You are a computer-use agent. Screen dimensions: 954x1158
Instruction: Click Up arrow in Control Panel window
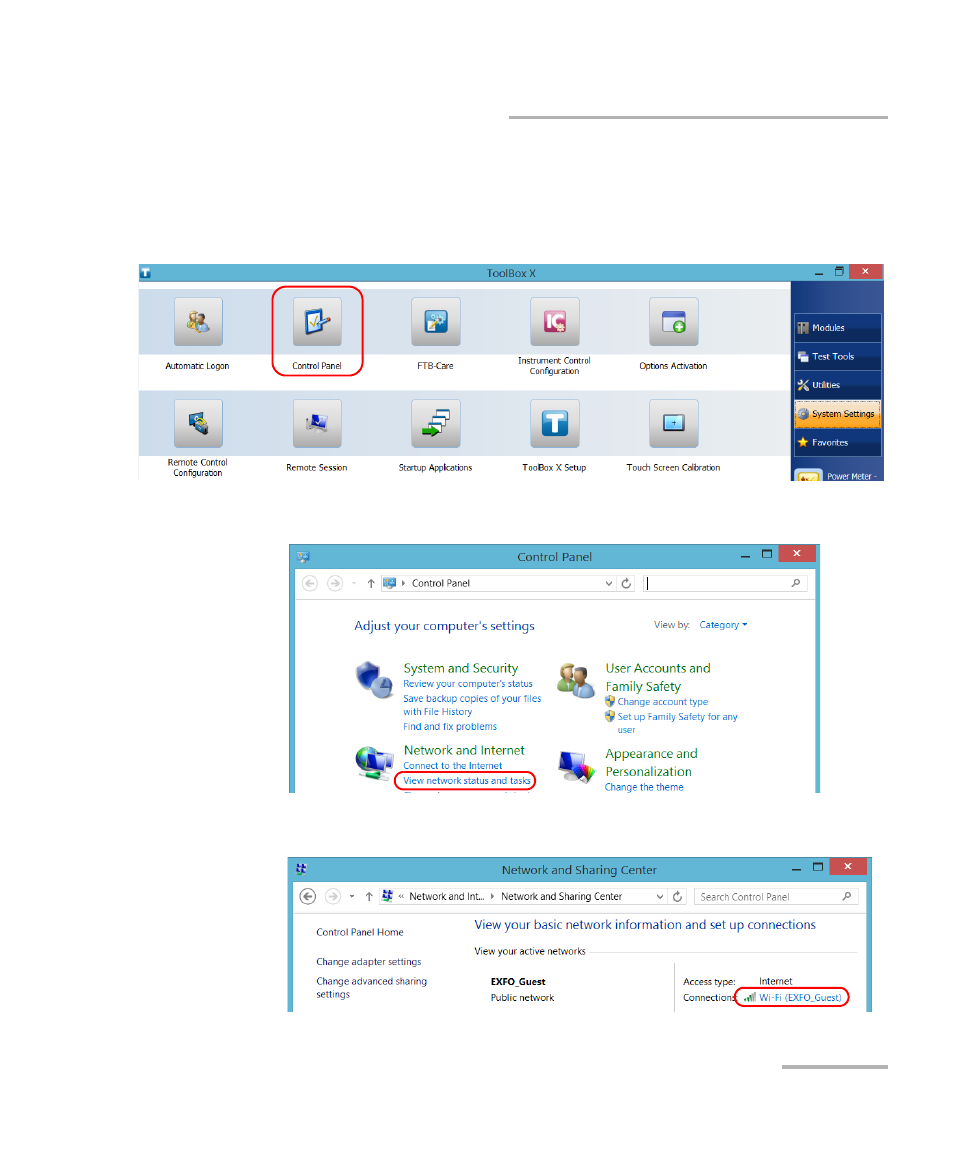(x=371, y=583)
